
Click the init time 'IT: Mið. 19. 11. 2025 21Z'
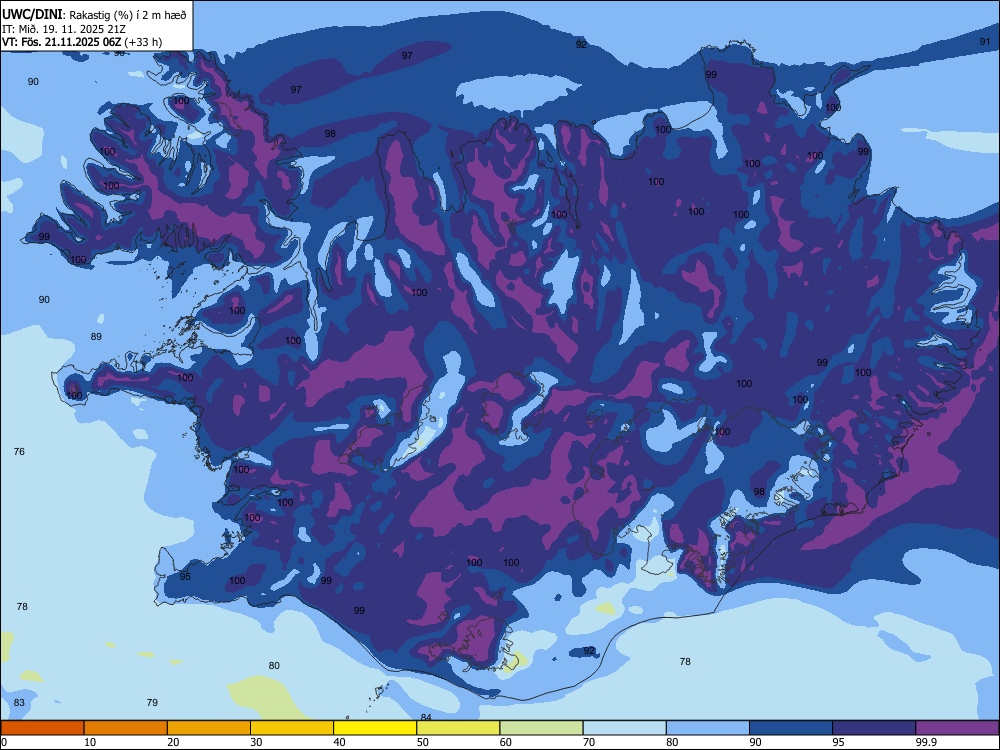click(x=64, y=29)
